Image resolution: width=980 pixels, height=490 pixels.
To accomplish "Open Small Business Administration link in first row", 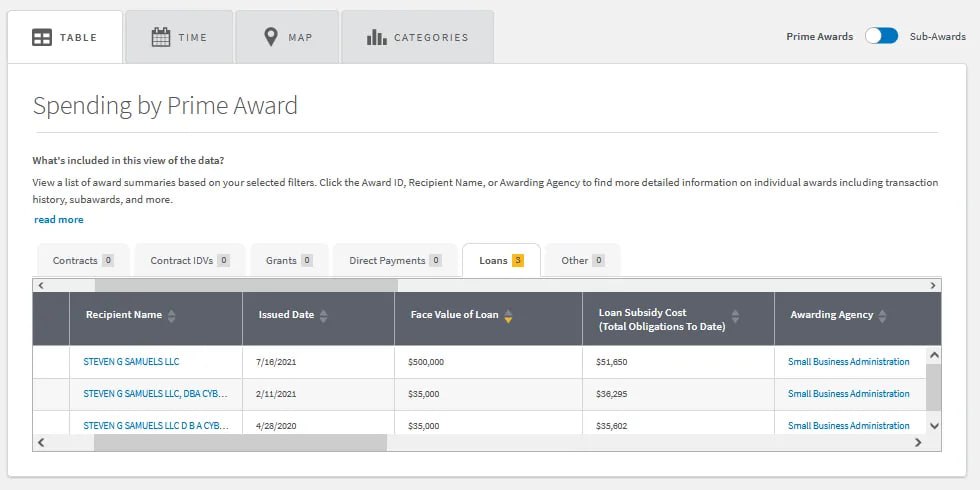I will tap(848, 362).
